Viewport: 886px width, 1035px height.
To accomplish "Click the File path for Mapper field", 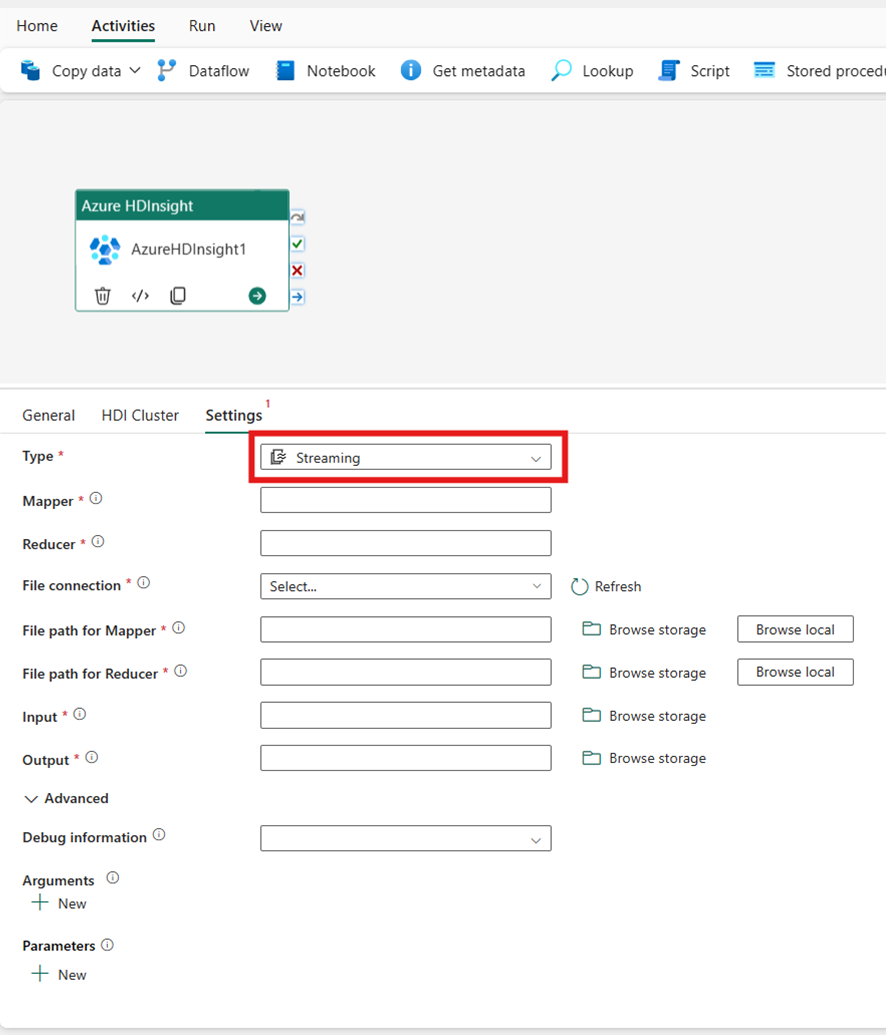I will [405, 629].
